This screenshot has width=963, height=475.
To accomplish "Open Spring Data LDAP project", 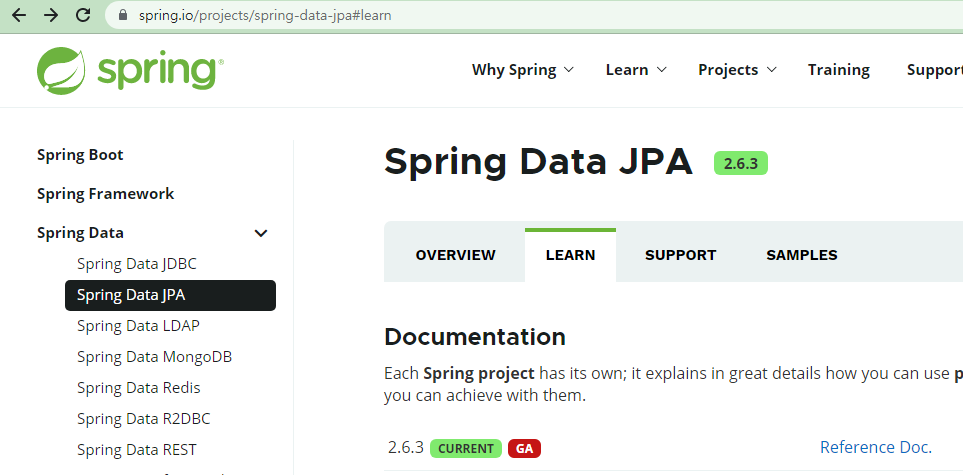I will coord(138,326).
